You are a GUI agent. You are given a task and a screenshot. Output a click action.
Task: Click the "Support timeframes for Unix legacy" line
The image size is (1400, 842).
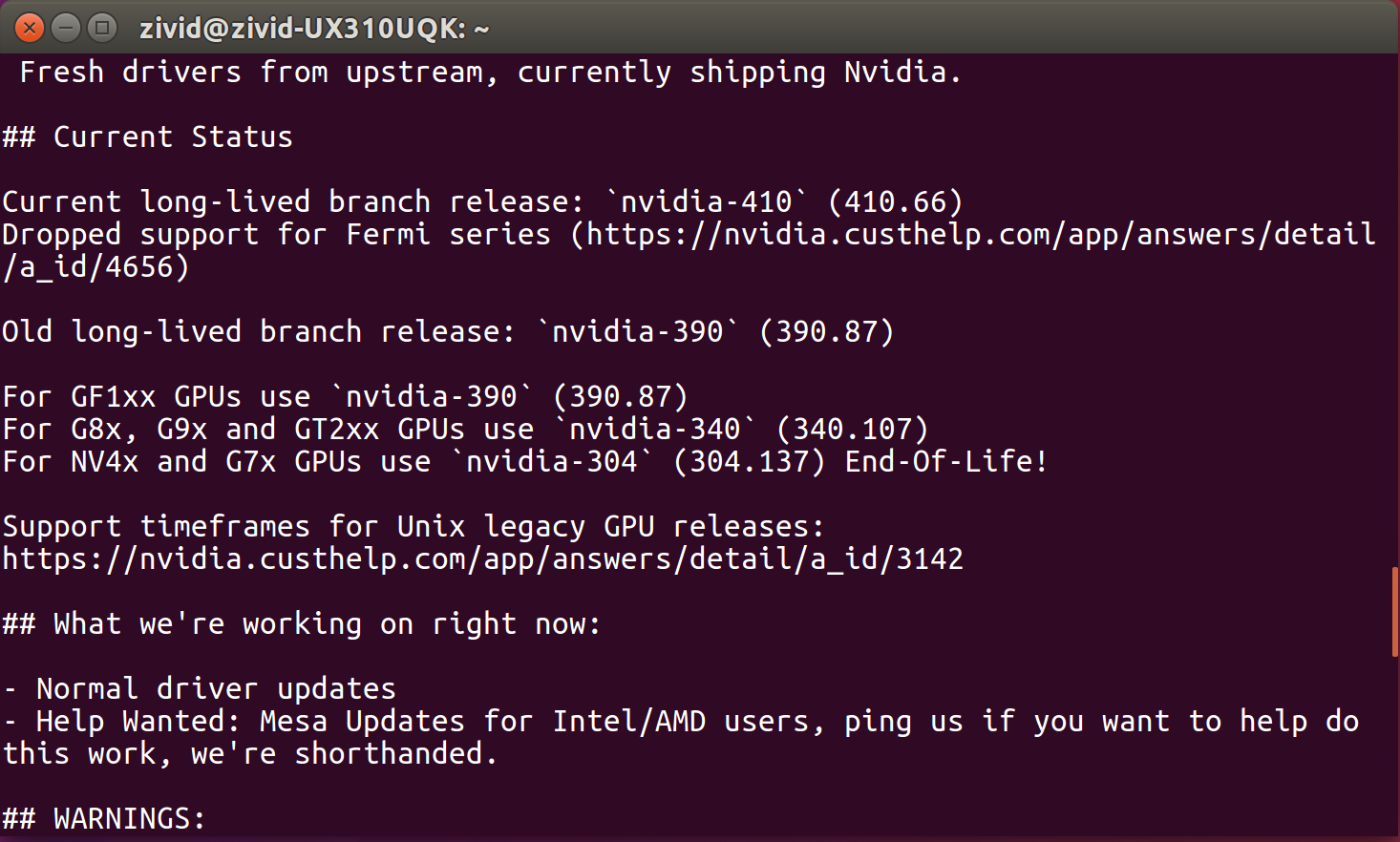[x=413, y=527]
